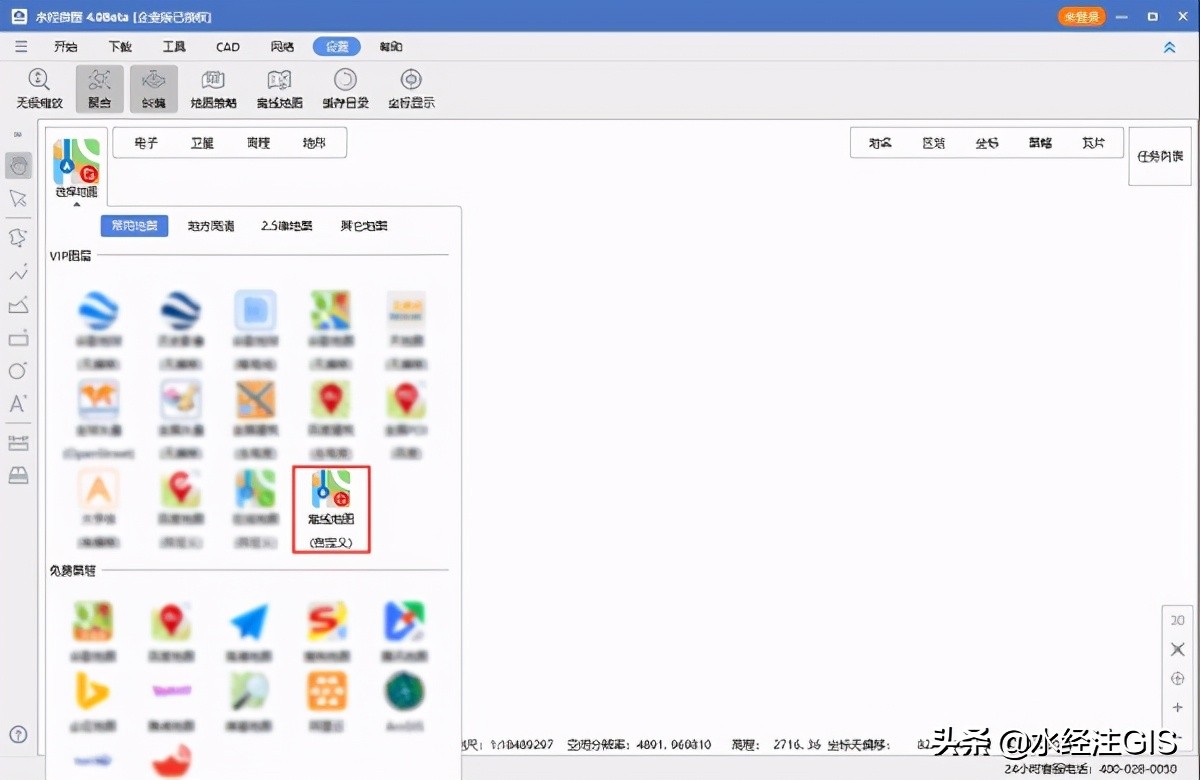The image size is (1200, 780).
Task: Click the 无极缩放 magnifier icon
Action: coord(39,81)
